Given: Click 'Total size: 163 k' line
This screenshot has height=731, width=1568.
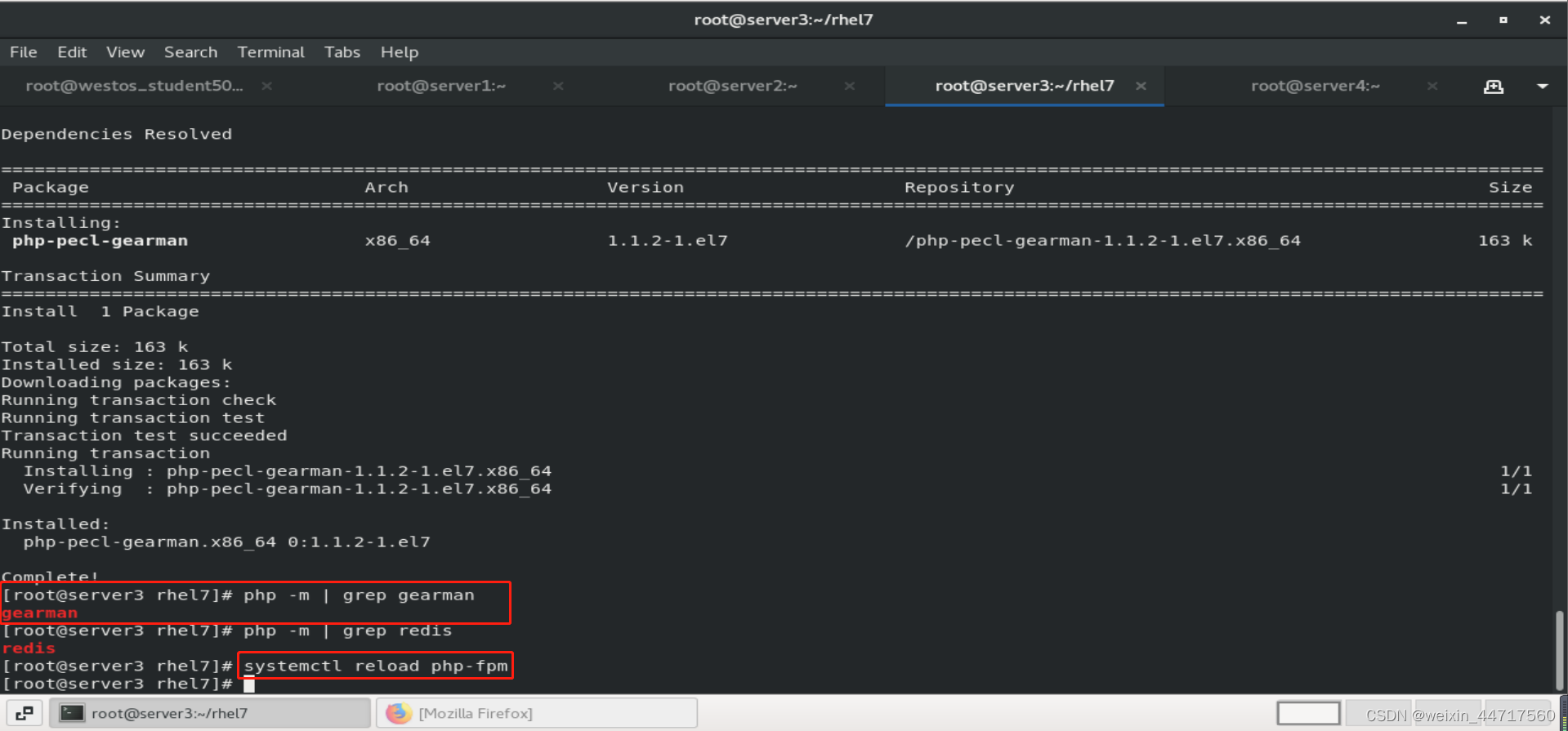Looking at the screenshot, I should (95, 347).
